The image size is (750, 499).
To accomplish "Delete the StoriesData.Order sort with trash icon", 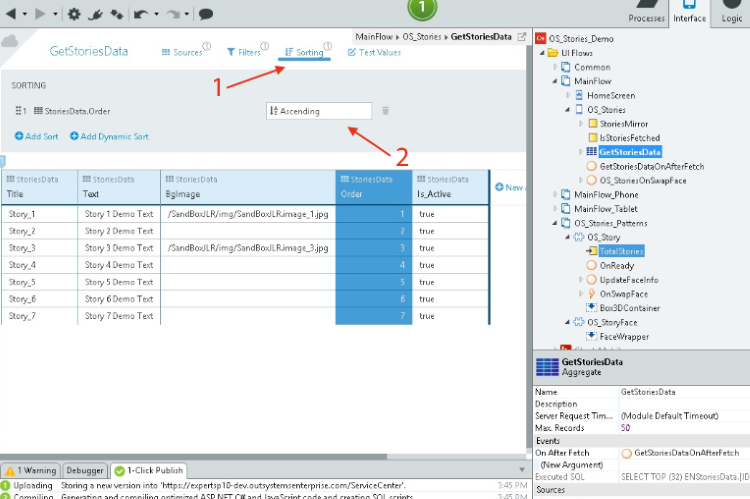I will tap(386, 111).
